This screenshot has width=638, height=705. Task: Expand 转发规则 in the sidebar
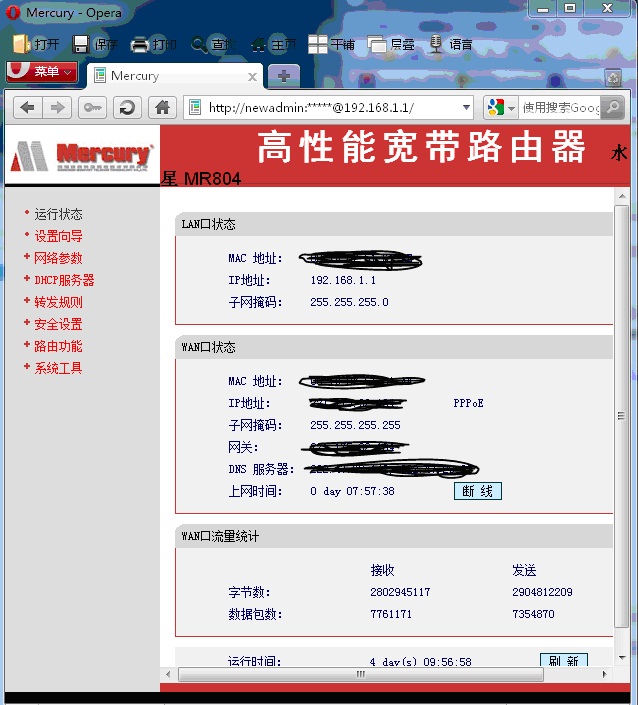pyautogui.click(x=58, y=302)
